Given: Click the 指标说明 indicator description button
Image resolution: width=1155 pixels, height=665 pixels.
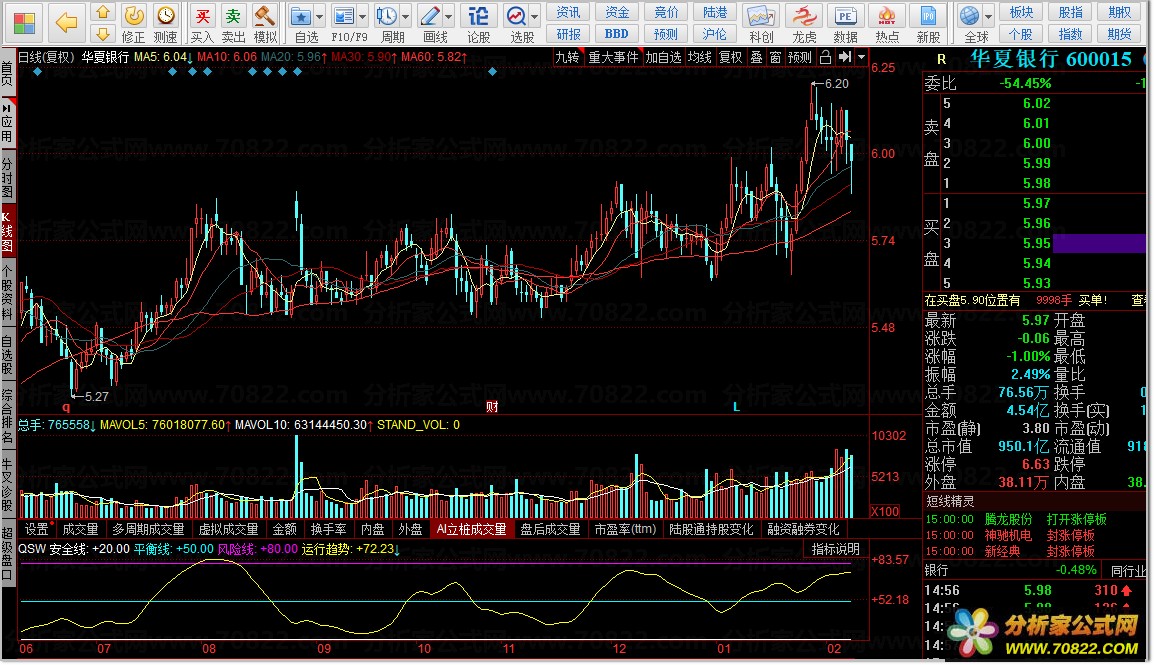Looking at the screenshot, I should pyautogui.click(x=835, y=549).
